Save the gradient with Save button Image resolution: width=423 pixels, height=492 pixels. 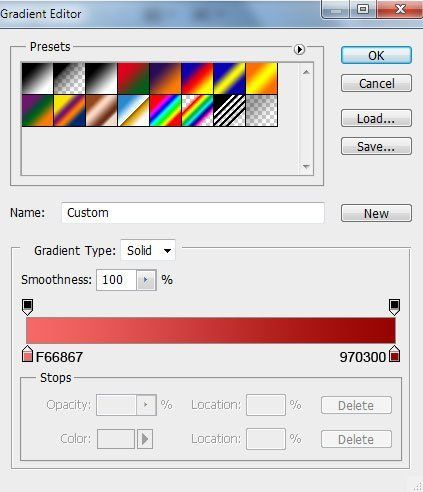[x=376, y=146]
